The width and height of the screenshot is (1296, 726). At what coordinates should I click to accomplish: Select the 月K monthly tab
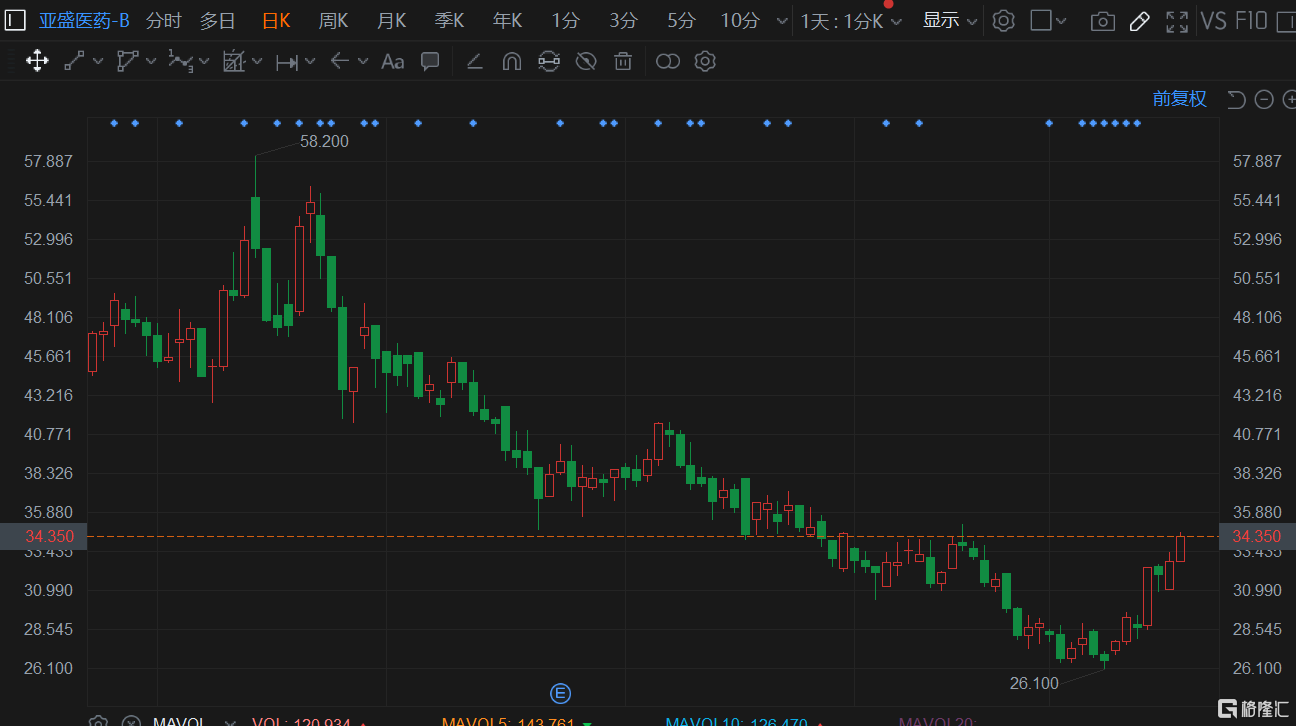click(391, 20)
